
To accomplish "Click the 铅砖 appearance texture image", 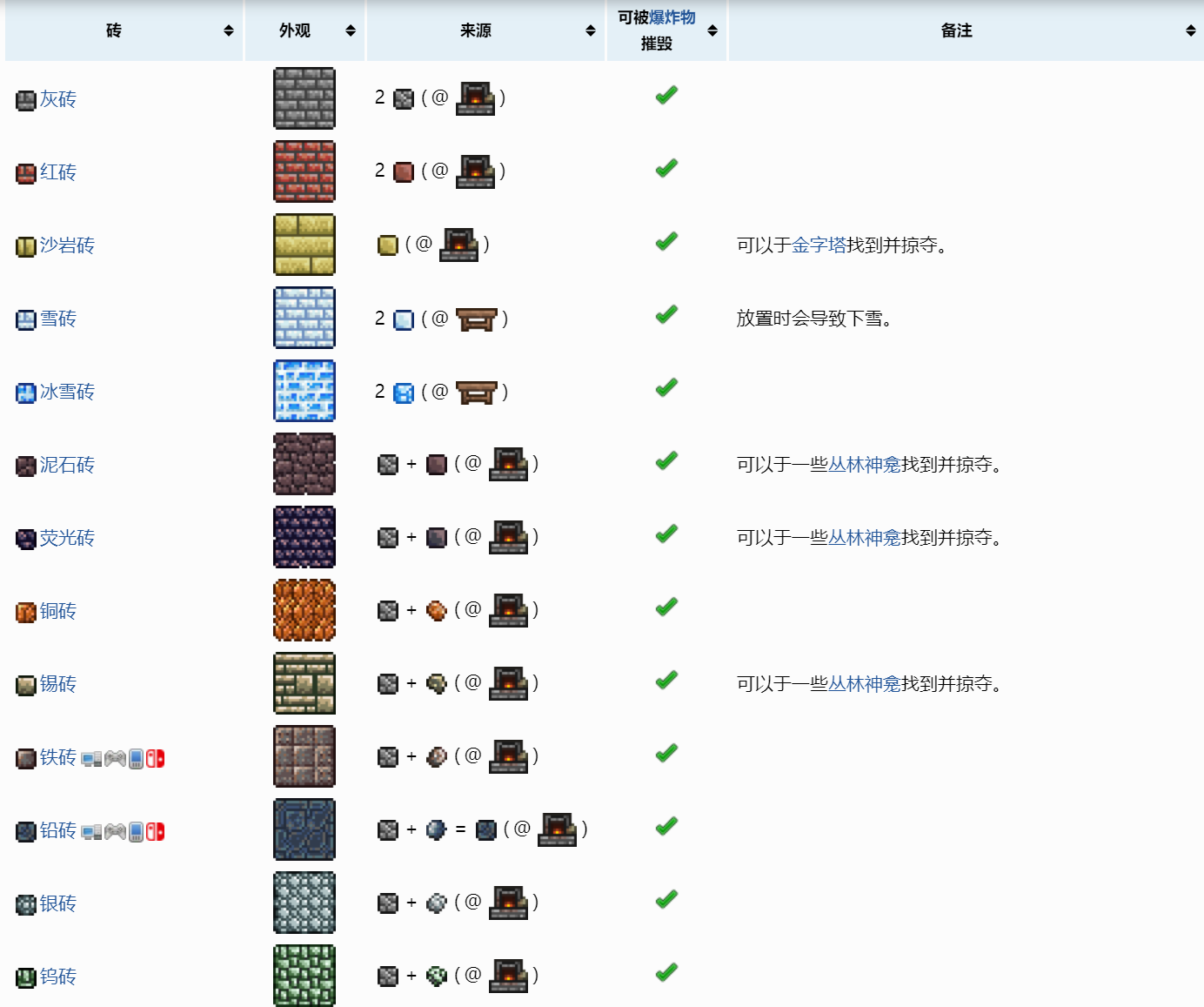I will click(304, 829).
